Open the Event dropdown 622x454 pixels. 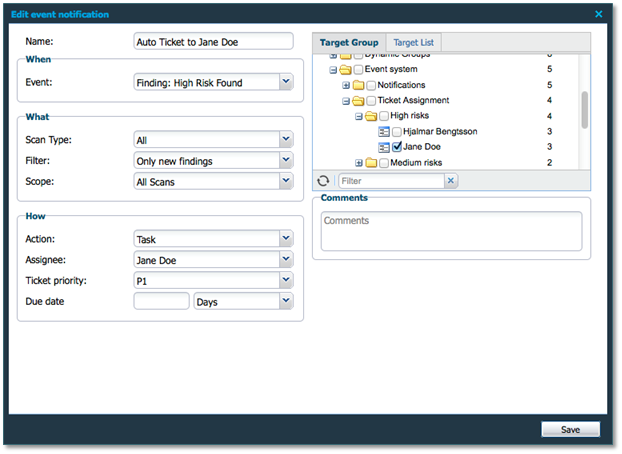286,82
